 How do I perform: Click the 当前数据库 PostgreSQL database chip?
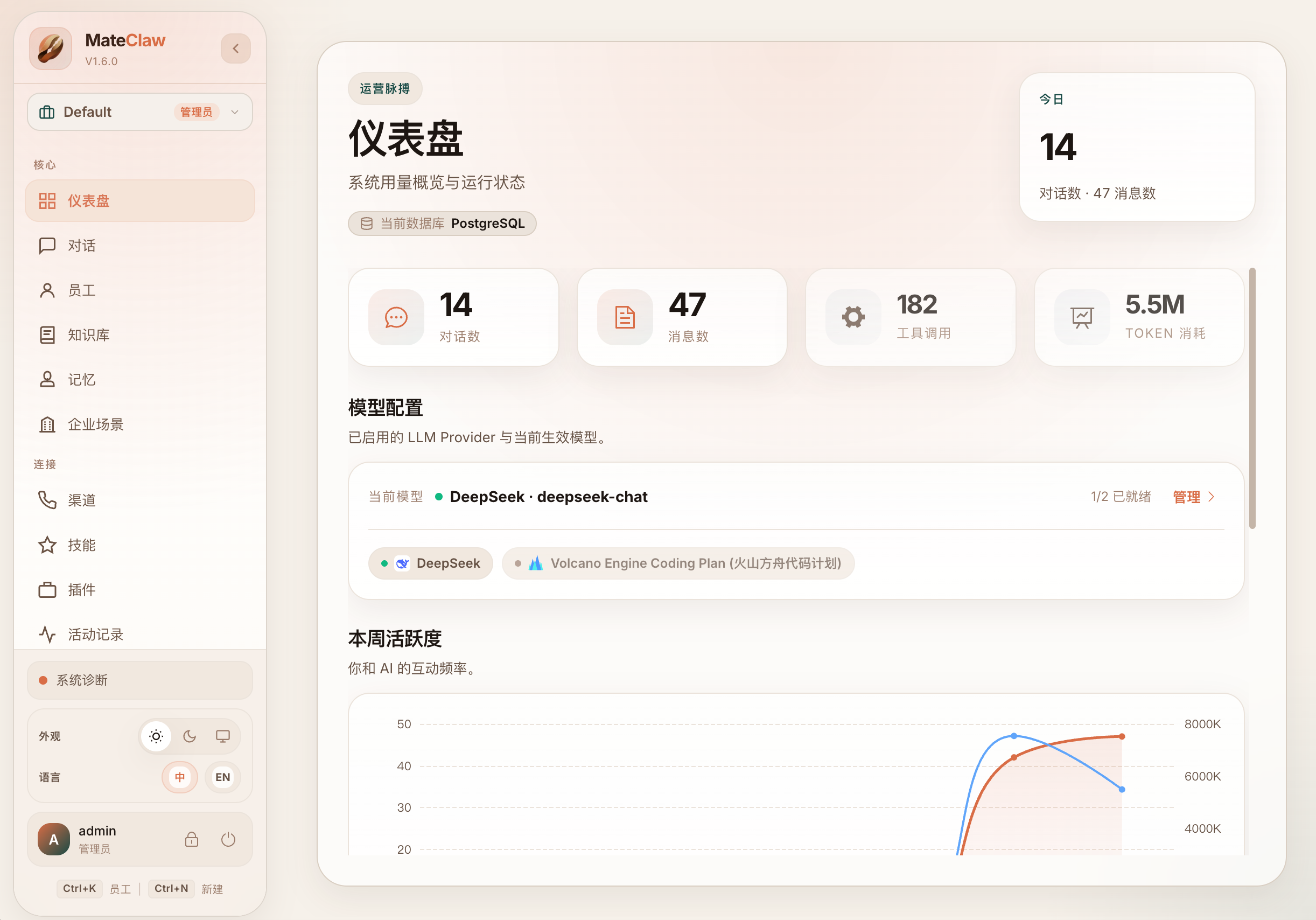[442, 223]
